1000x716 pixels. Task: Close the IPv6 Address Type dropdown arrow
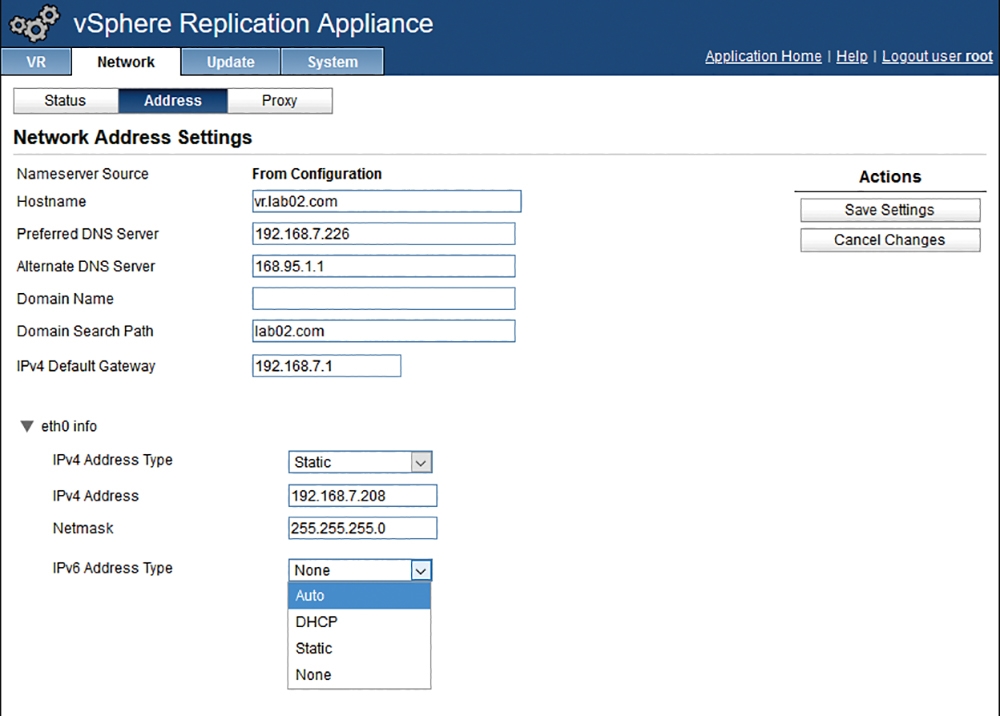tap(421, 571)
